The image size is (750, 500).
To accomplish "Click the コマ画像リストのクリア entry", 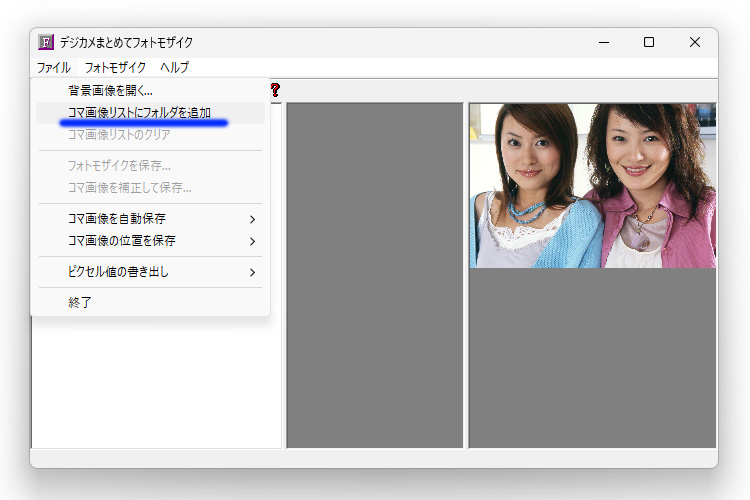I will tap(118, 134).
